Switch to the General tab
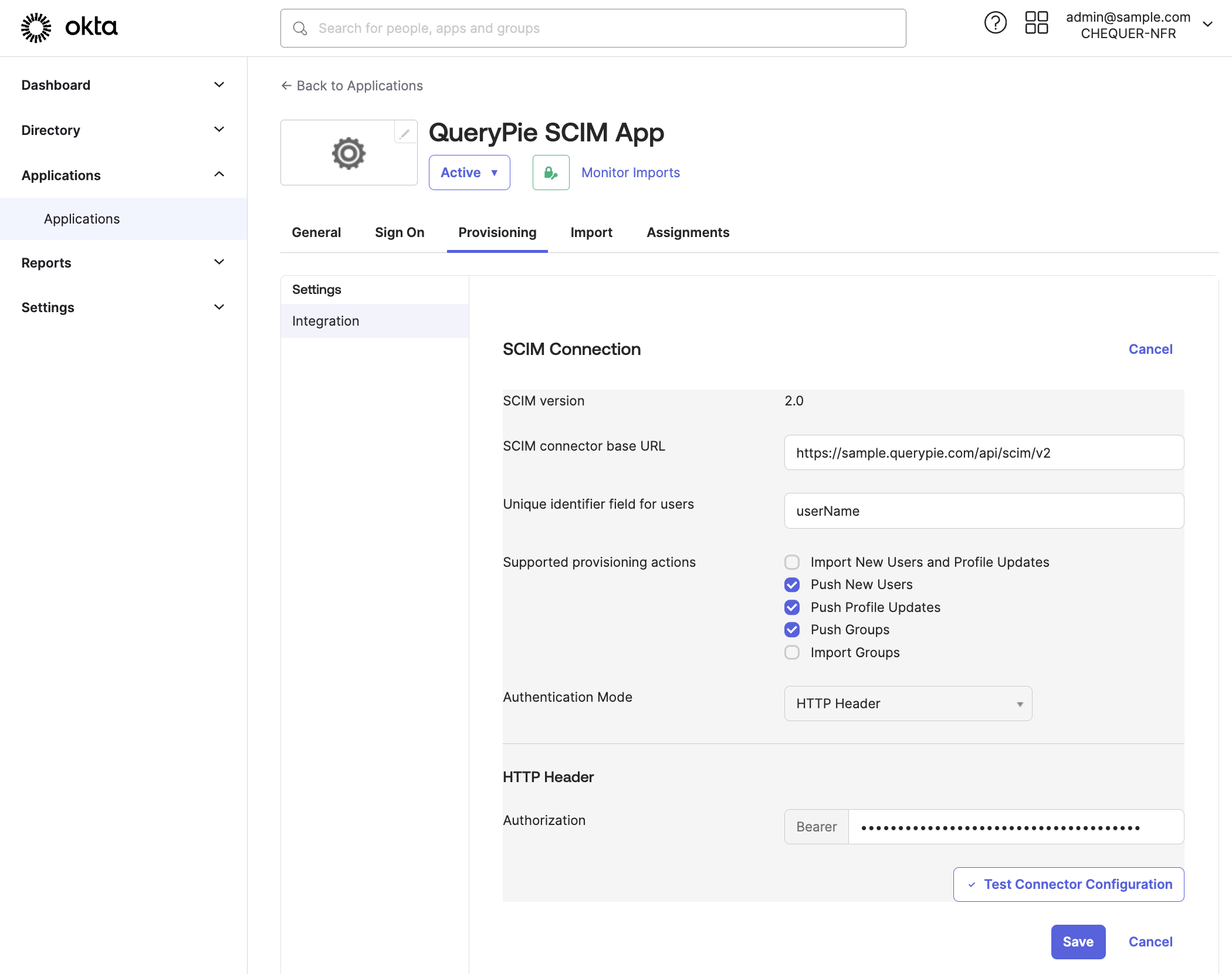The height and width of the screenshot is (974, 1232). (316, 233)
